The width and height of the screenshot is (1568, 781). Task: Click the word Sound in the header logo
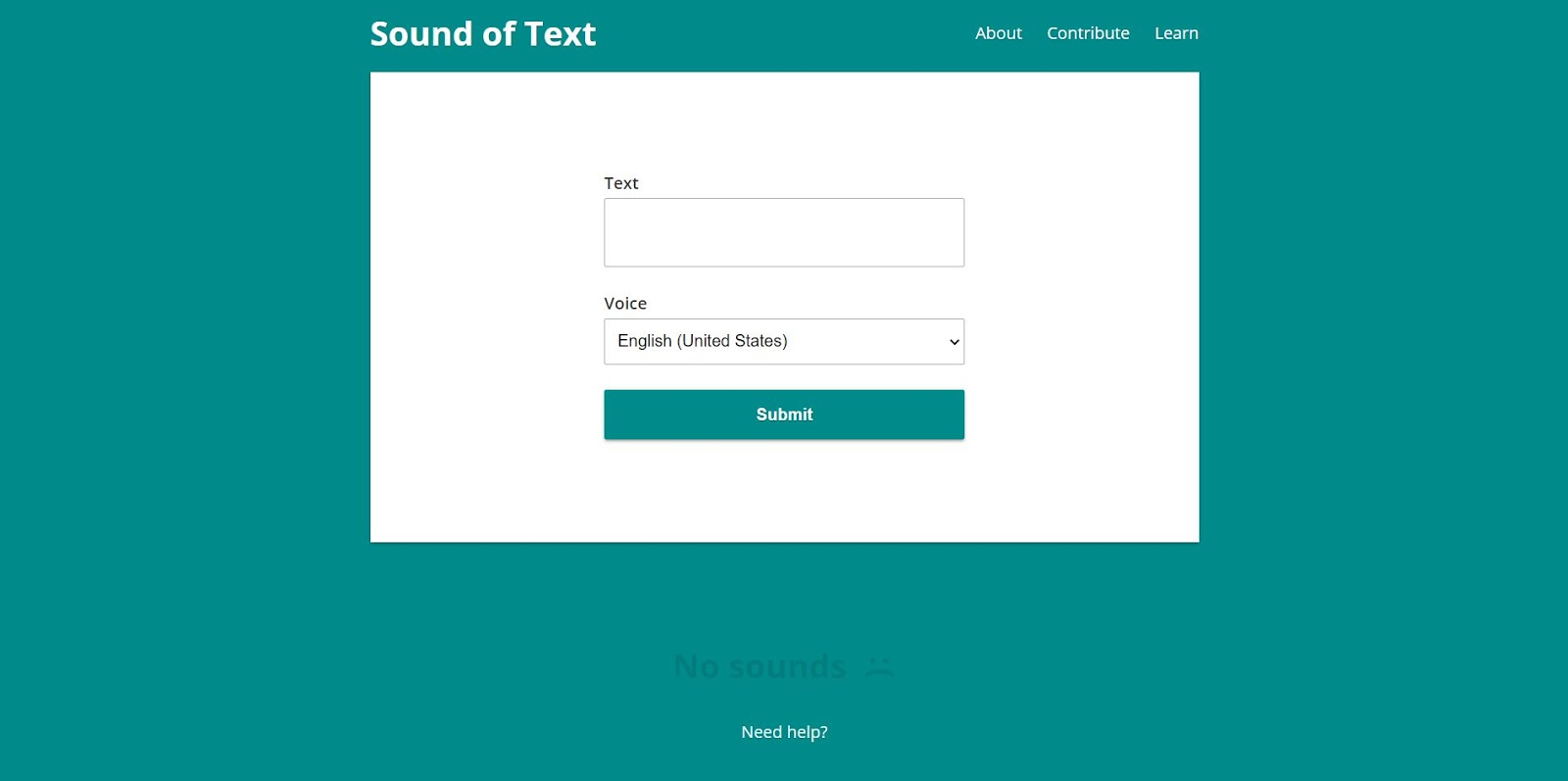(421, 34)
